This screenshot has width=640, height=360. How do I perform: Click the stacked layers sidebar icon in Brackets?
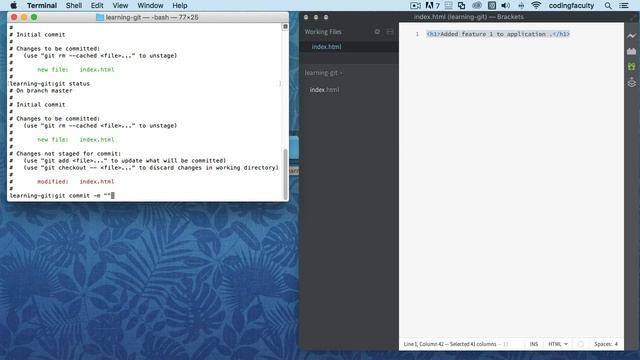631,82
